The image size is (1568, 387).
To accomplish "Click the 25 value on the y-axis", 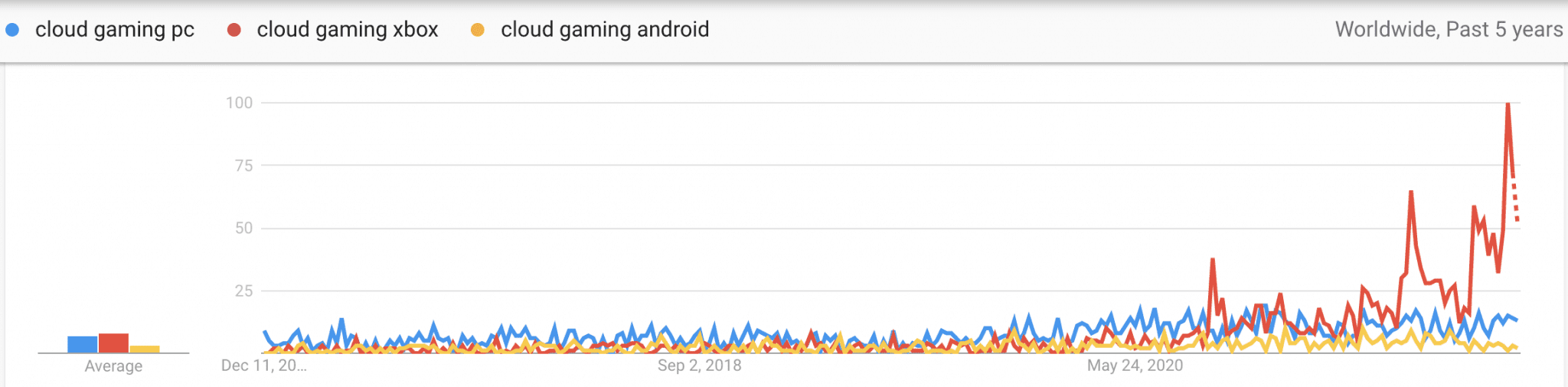I will [243, 291].
